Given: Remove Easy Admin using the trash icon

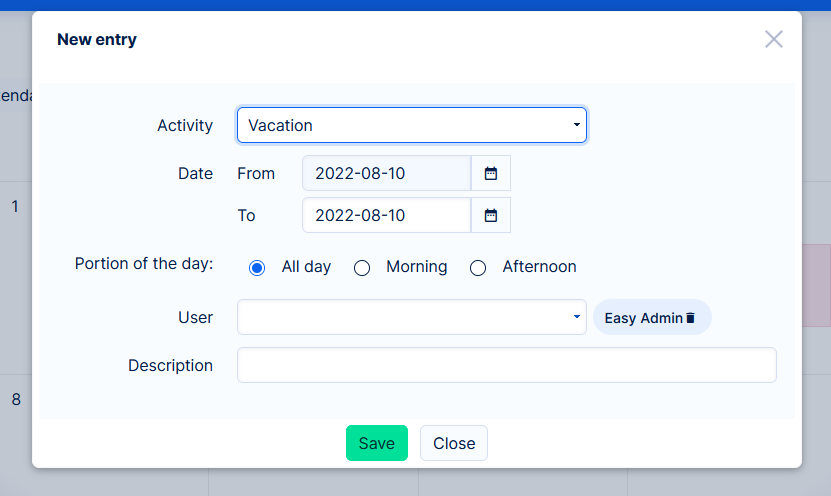Looking at the screenshot, I should (690, 318).
